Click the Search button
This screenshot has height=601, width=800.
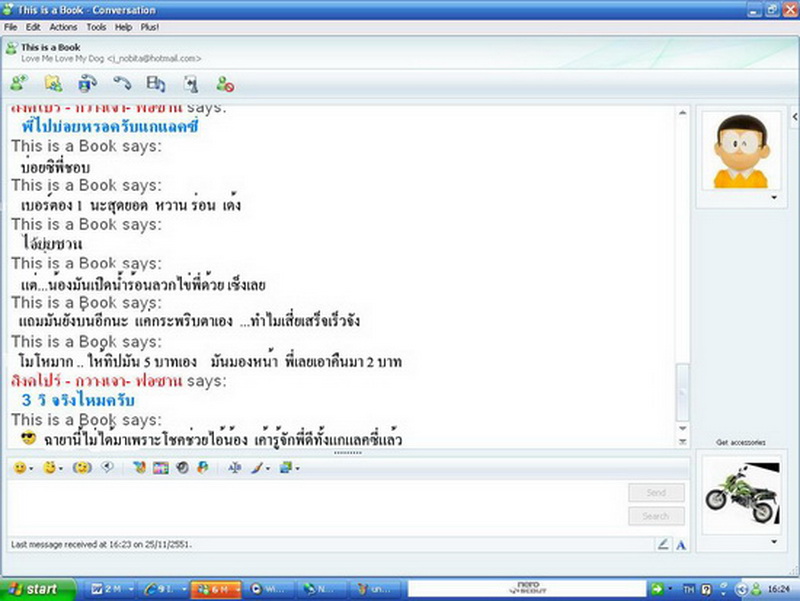[x=656, y=516]
